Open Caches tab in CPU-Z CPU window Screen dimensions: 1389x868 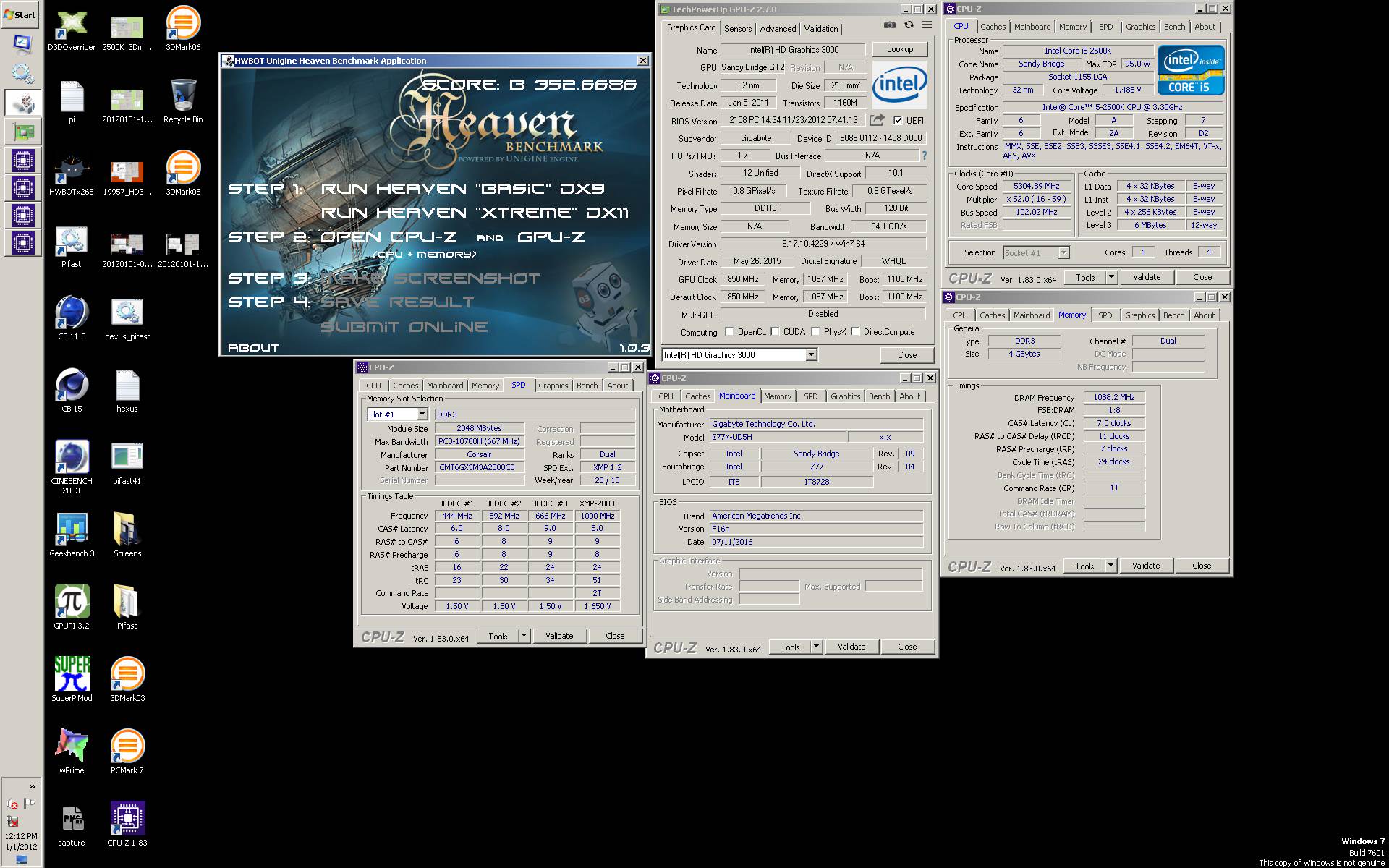(993, 27)
